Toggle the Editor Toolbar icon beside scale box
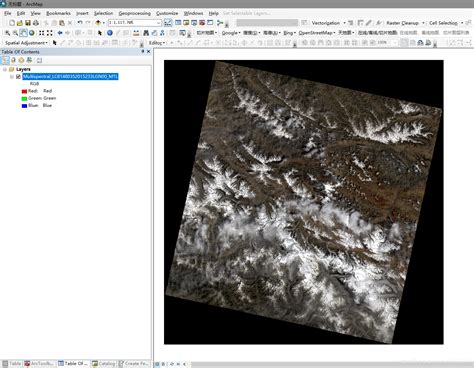 [x=168, y=23]
